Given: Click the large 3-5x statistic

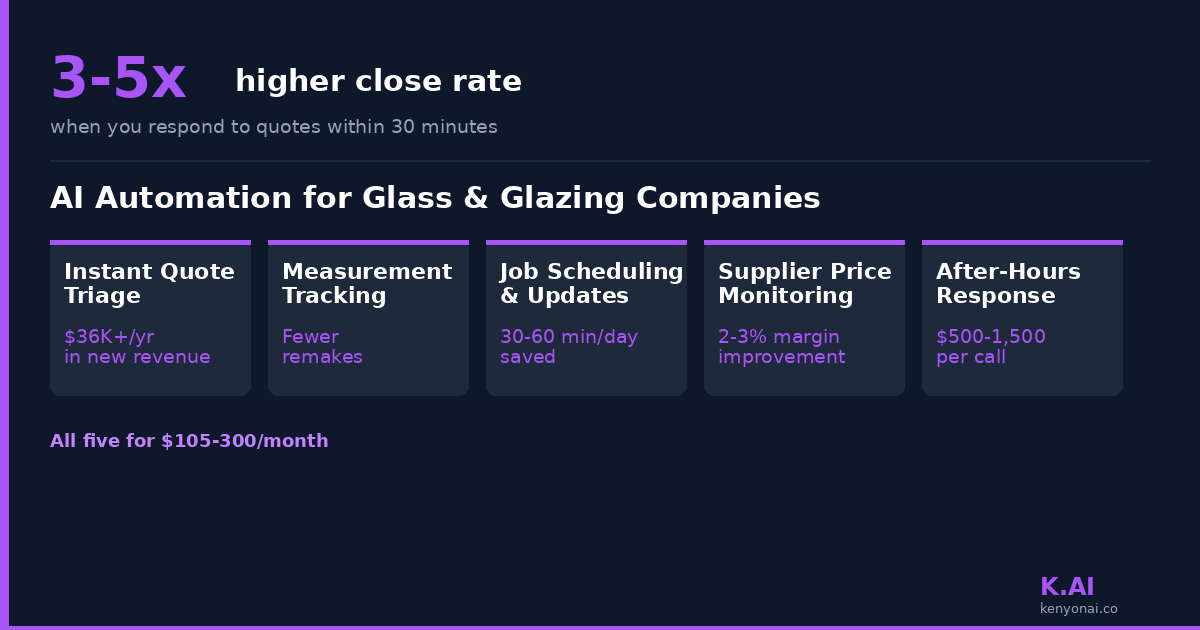Looking at the screenshot, I should pos(118,79).
